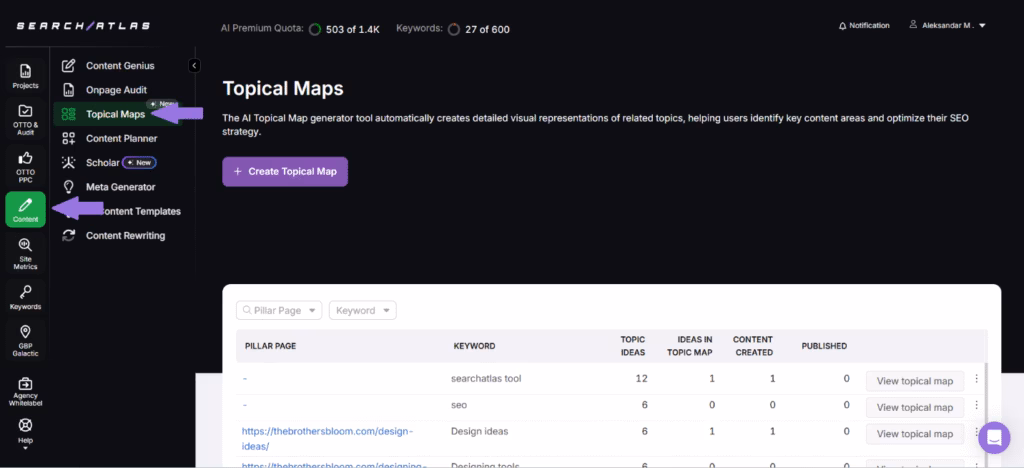The image size is (1024, 468).
Task: Open the Content Planner menu item
Action: [120, 138]
